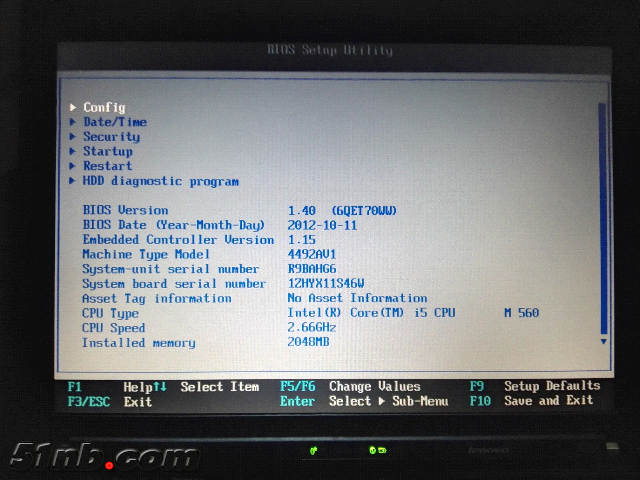This screenshot has width=640, height=480.
Task: Click the board serial value 1ZHYX11S46W
Action: point(326,283)
